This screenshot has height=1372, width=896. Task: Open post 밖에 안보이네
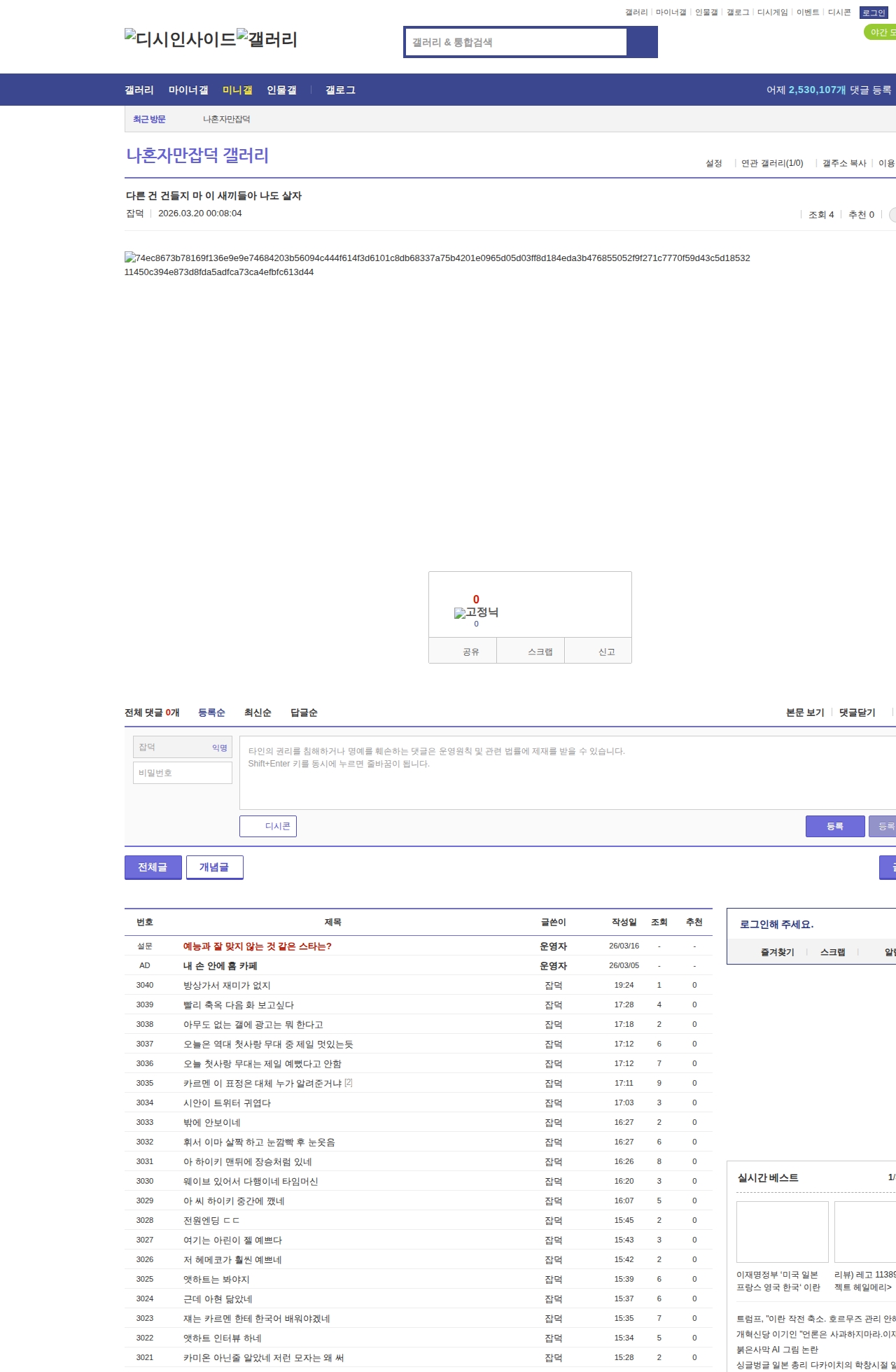[212, 1122]
